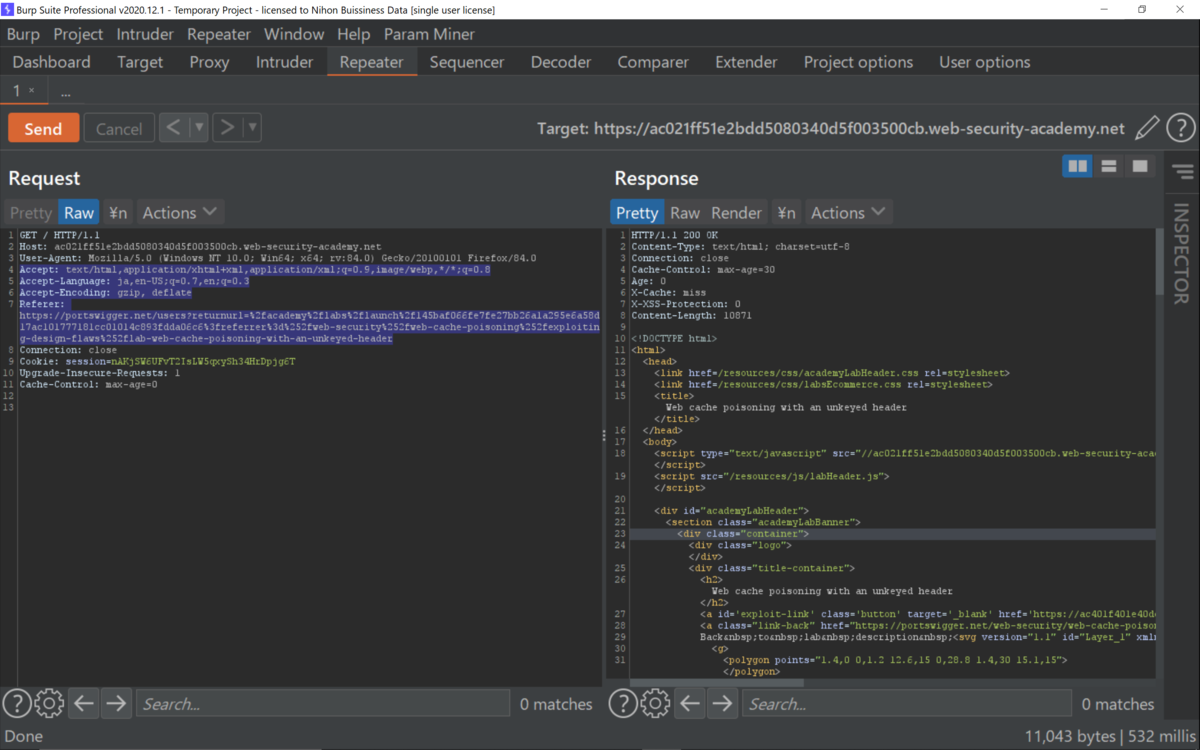Switch Response view to Pretty
Image resolution: width=1200 pixels, height=750 pixels.
click(x=636, y=212)
